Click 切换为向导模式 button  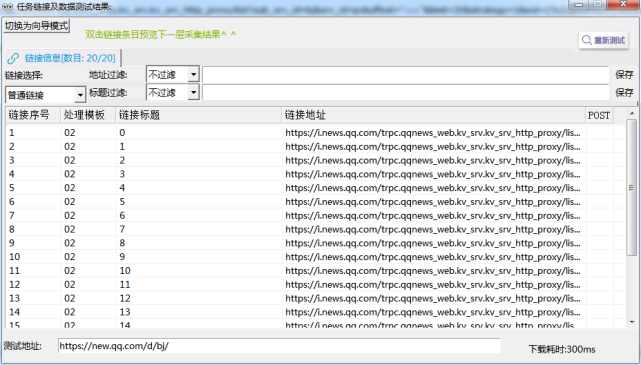pos(36,26)
